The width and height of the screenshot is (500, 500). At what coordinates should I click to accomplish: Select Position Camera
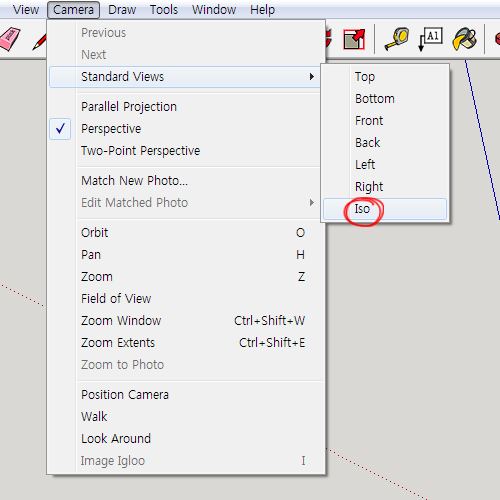[185, 395]
